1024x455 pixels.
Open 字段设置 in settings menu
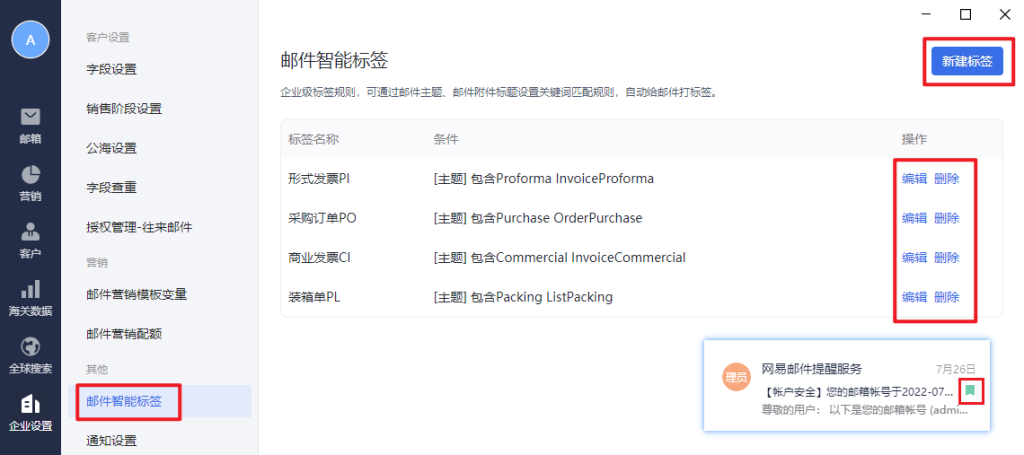[x=111, y=69]
